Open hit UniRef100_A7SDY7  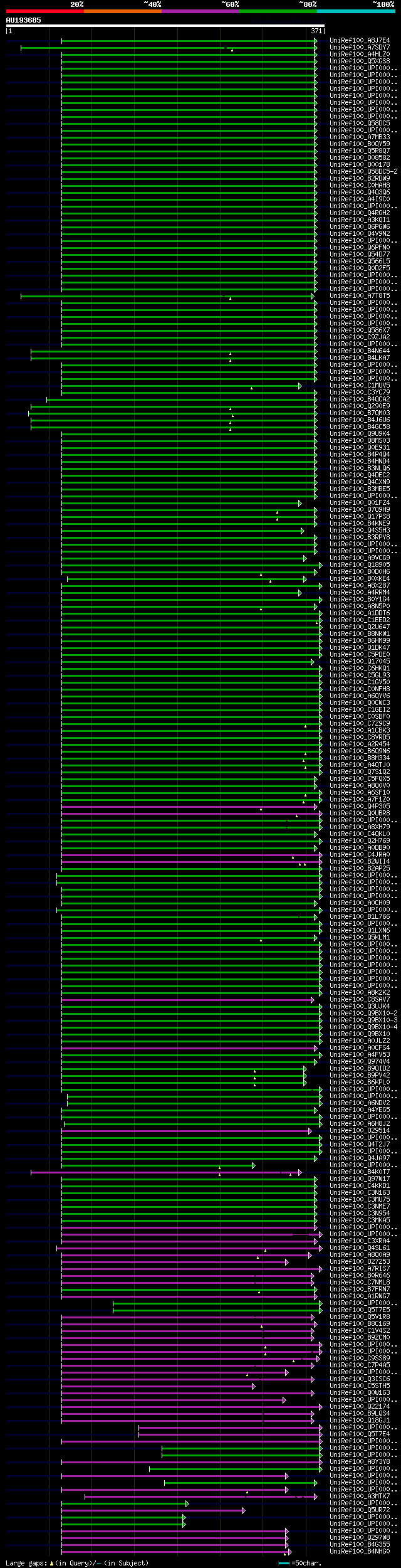coord(360,48)
